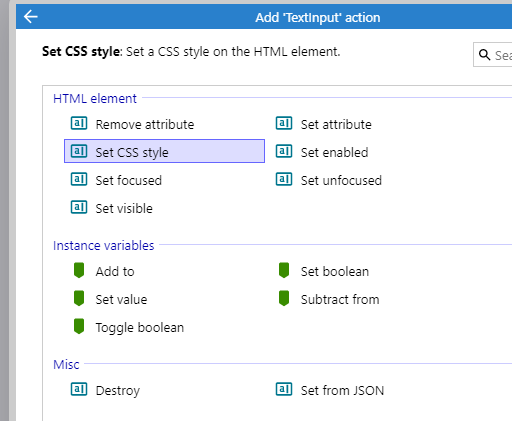The height and width of the screenshot is (421, 512).
Task: Click the Set attribute action icon
Action: pos(284,123)
